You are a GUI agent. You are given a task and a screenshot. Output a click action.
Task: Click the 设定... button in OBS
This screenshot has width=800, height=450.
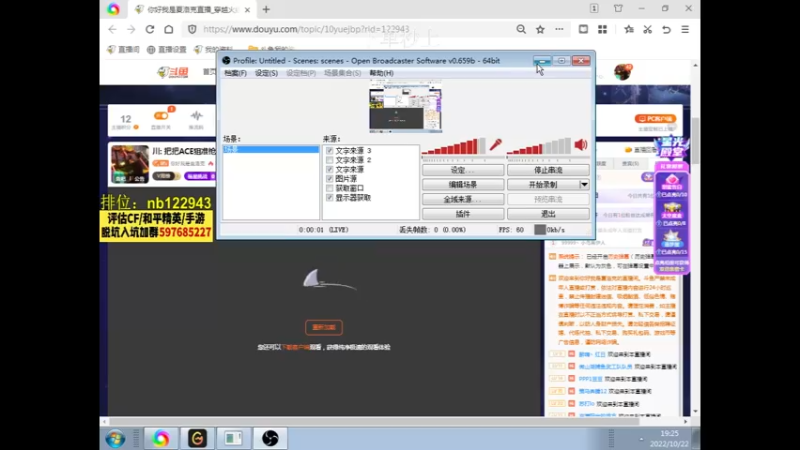(x=463, y=170)
